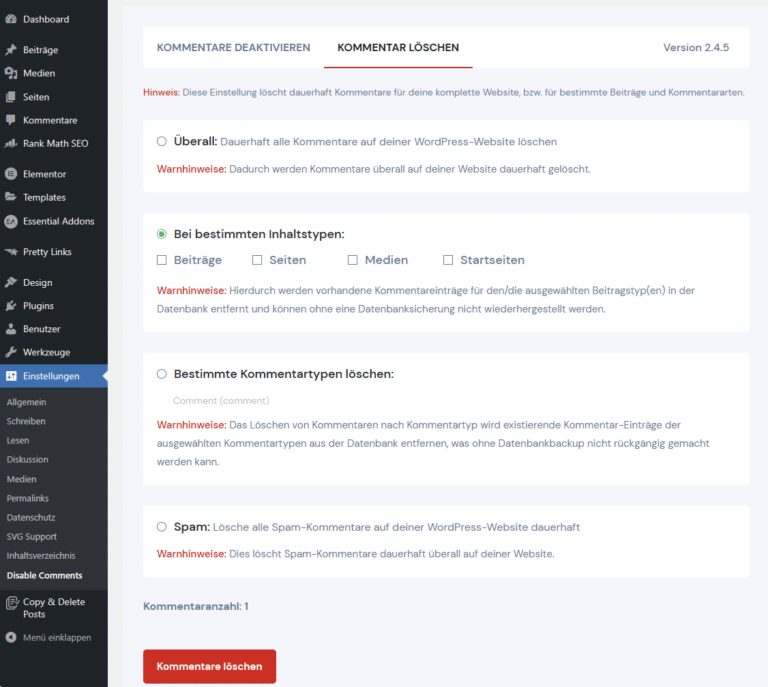Open Medien settings submenu item
768x687 pixels.
pyautogui.click(x=22, y=479)
